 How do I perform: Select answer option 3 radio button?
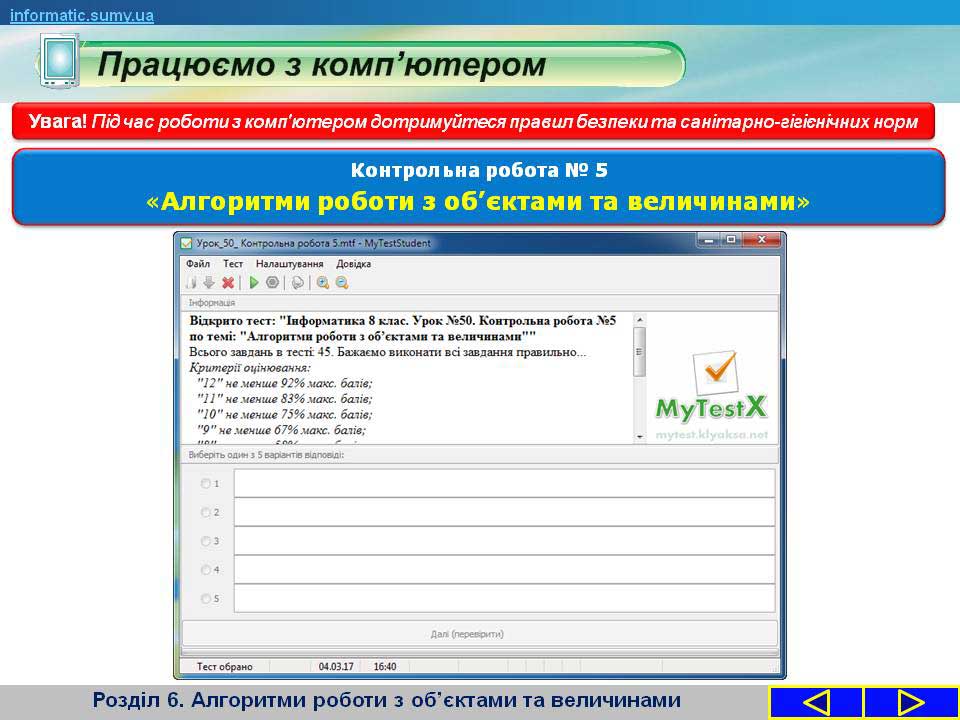tap(206, 541)
